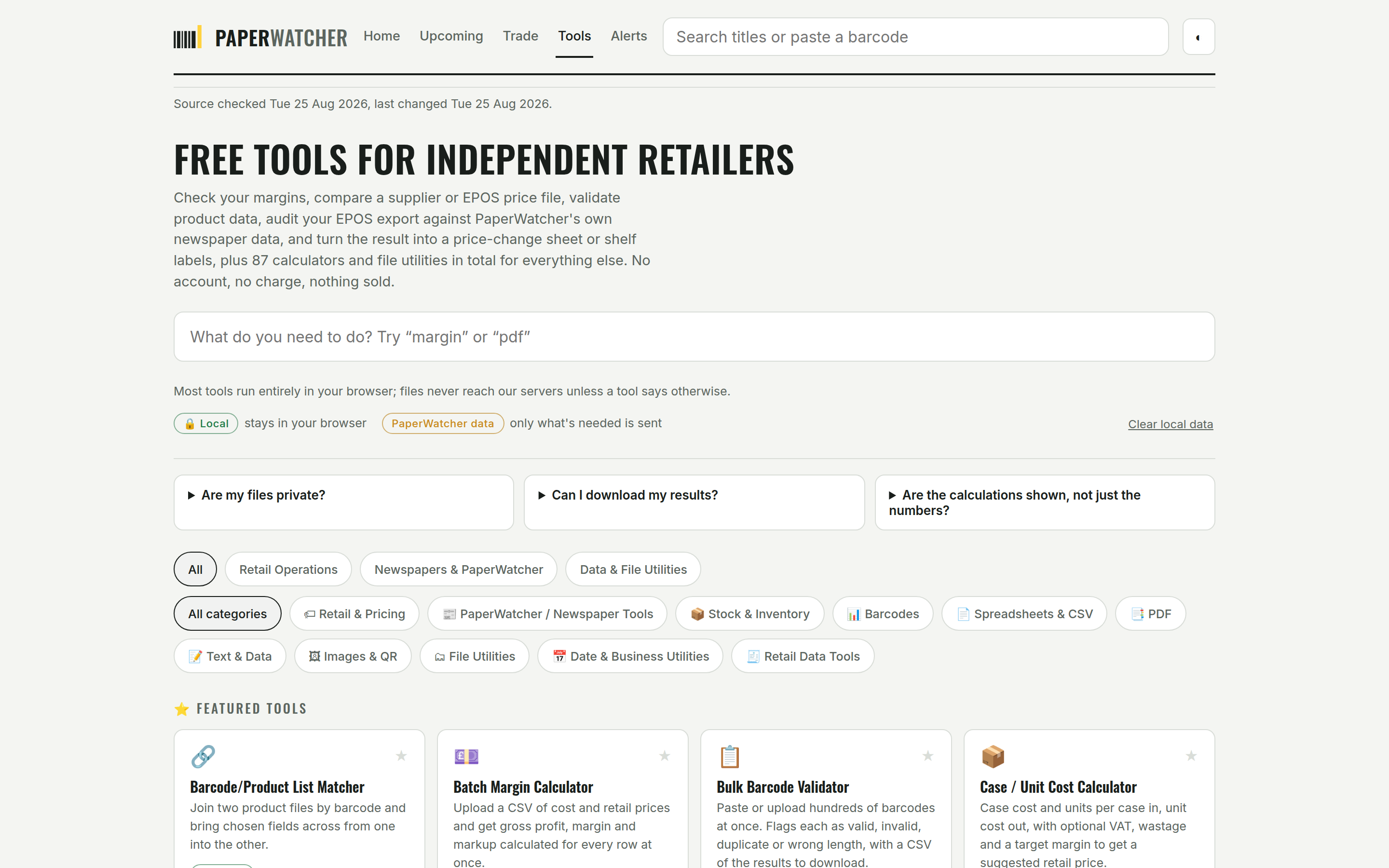This screenshot has height=868, width=1389.
Task: Click the 'FEATURED TOOLS' heading text
Action: coord(251,709)
